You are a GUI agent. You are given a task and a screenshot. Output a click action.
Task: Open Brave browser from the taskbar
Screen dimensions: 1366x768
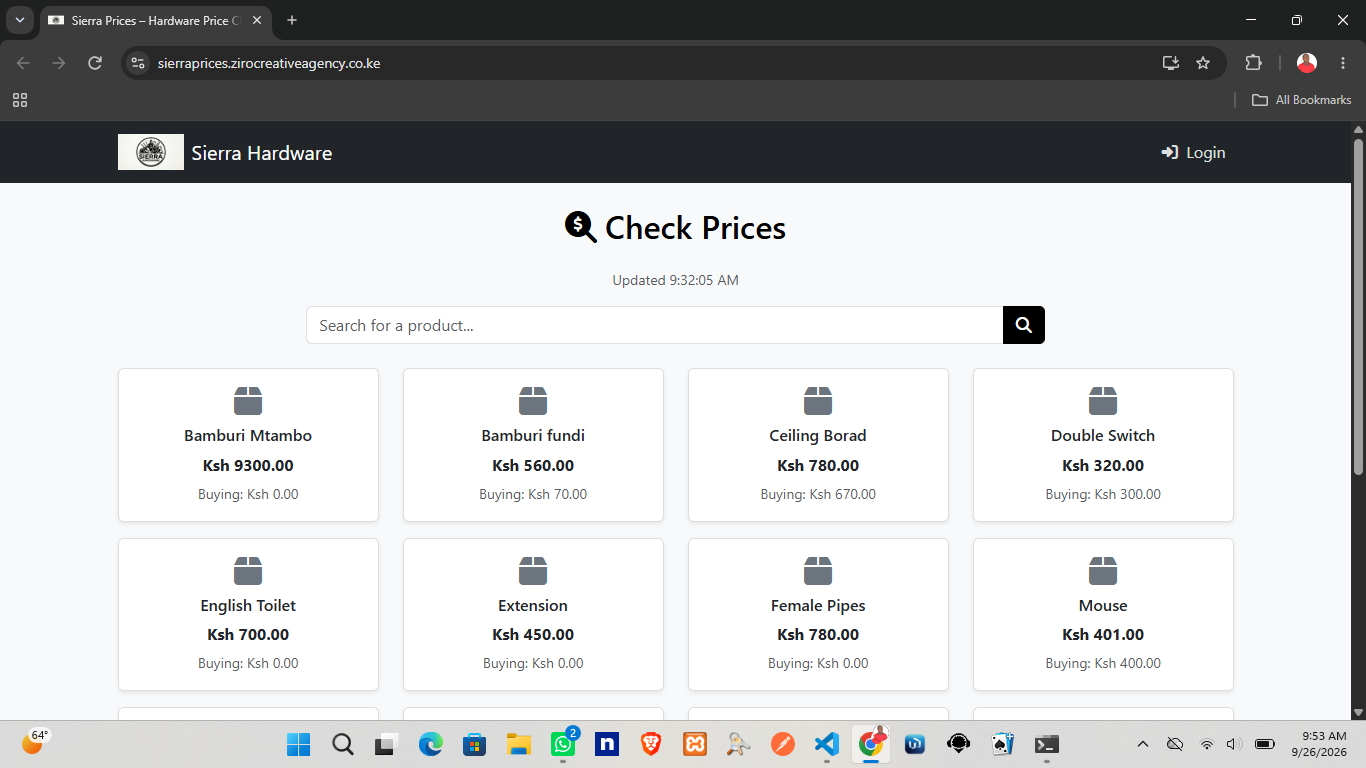(651, 744)
